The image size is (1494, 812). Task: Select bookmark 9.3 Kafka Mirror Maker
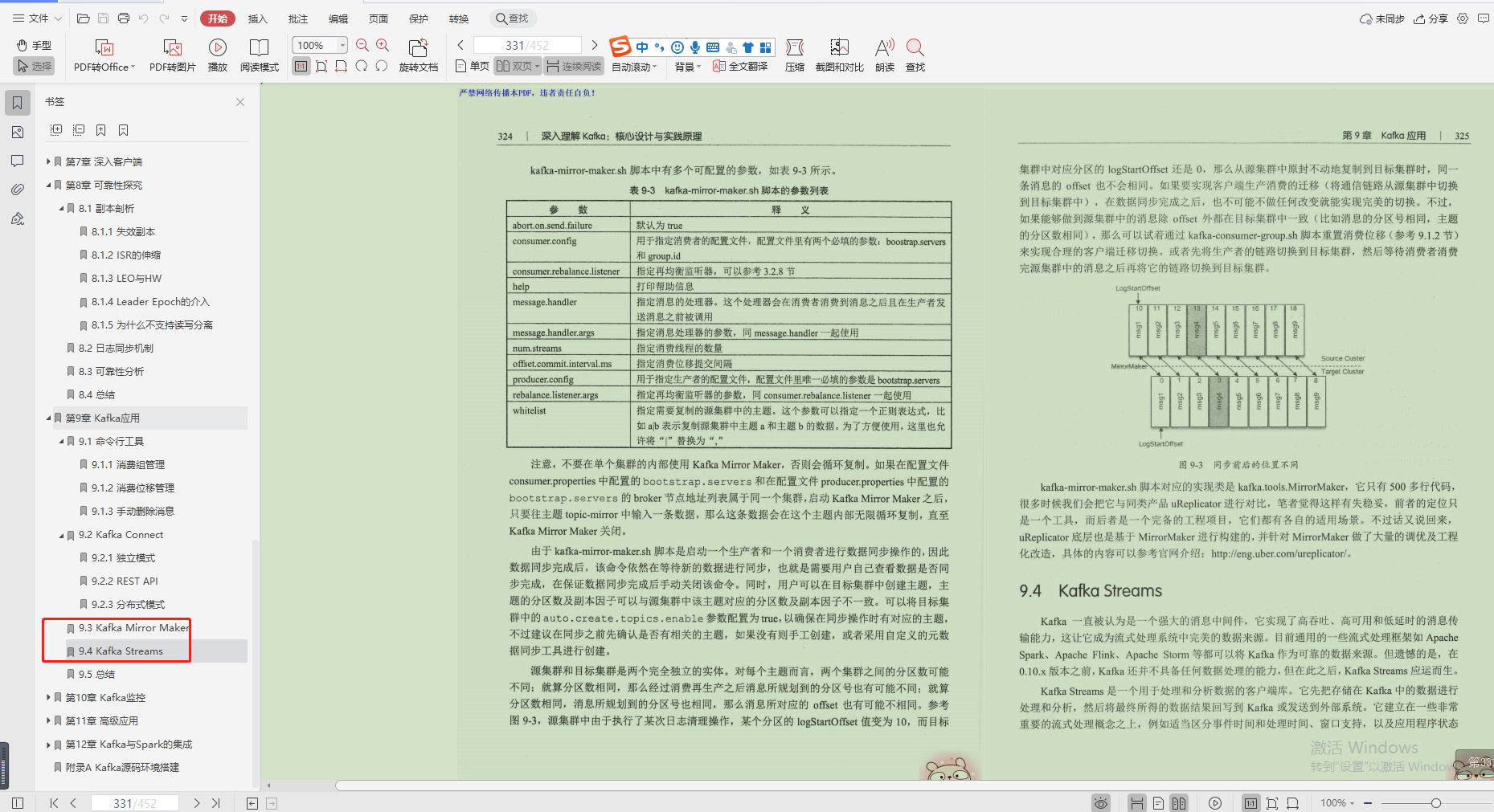[x=133, y=628]
